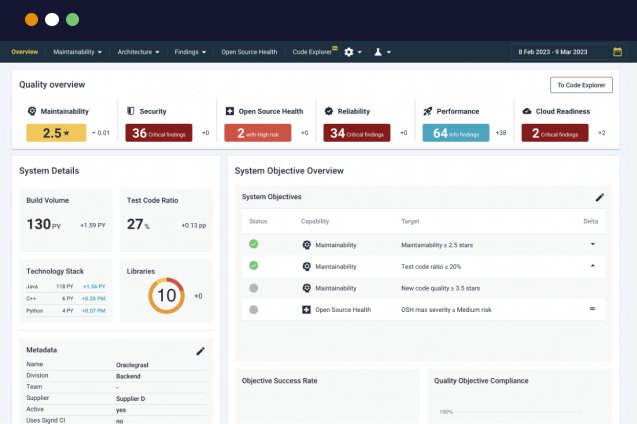
Task: Go to Open Source Health page
Action: coord(249,52)
